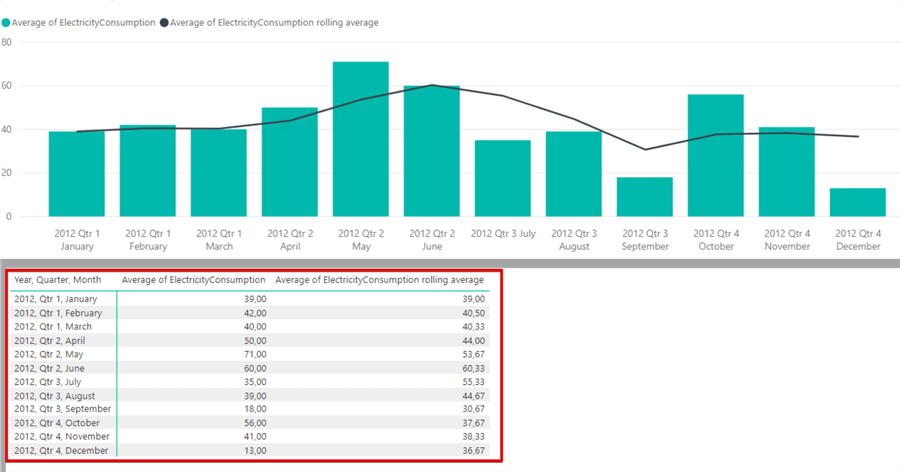Select the table row 2012, Qtr 4, November
This screenshot has height=472, width=900.
click(x=250, y=436)
